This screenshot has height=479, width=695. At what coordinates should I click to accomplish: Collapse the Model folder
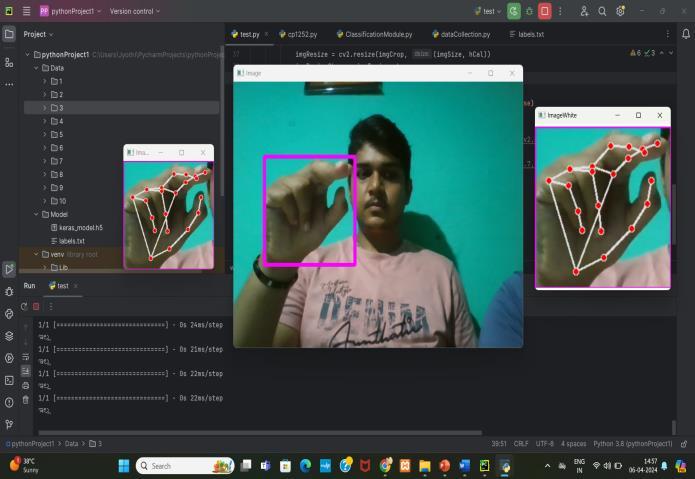tap(36, 214)
